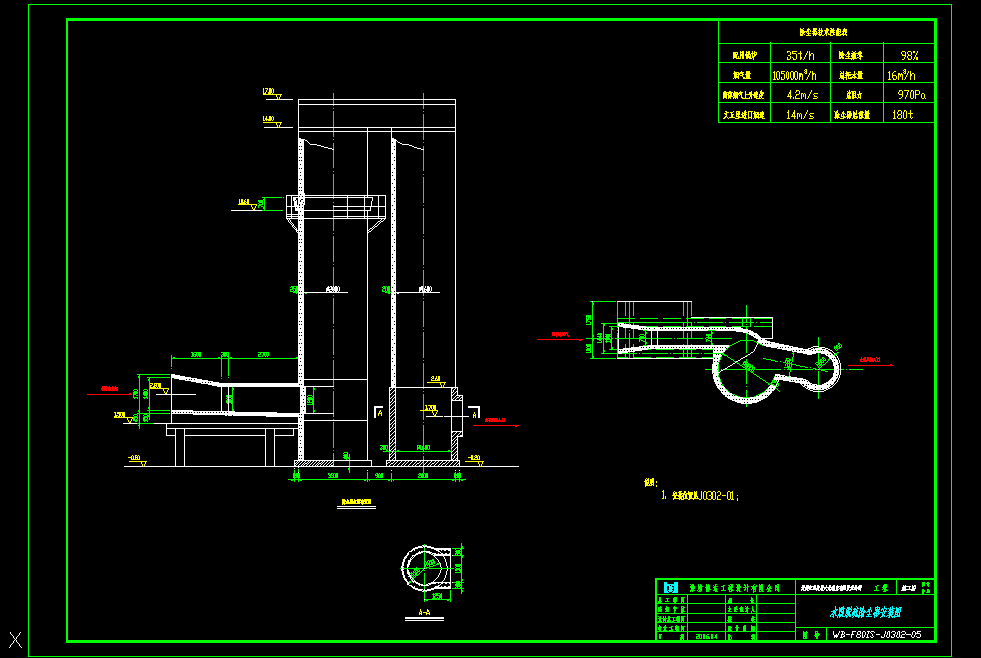Click the 35t/h cell in the parameter table

pos(801,56)
